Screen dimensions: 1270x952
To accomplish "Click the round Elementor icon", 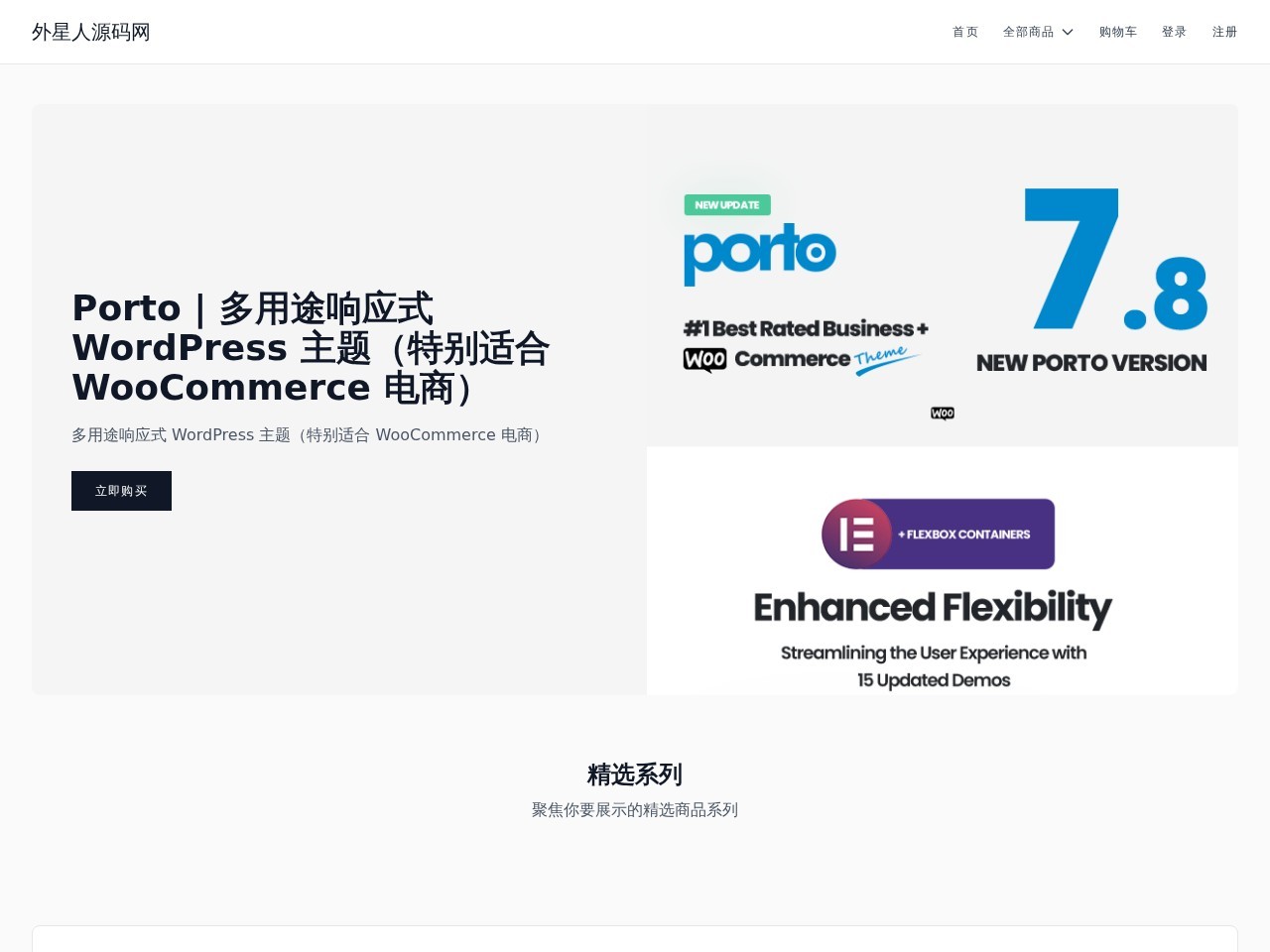I will 856,534.
